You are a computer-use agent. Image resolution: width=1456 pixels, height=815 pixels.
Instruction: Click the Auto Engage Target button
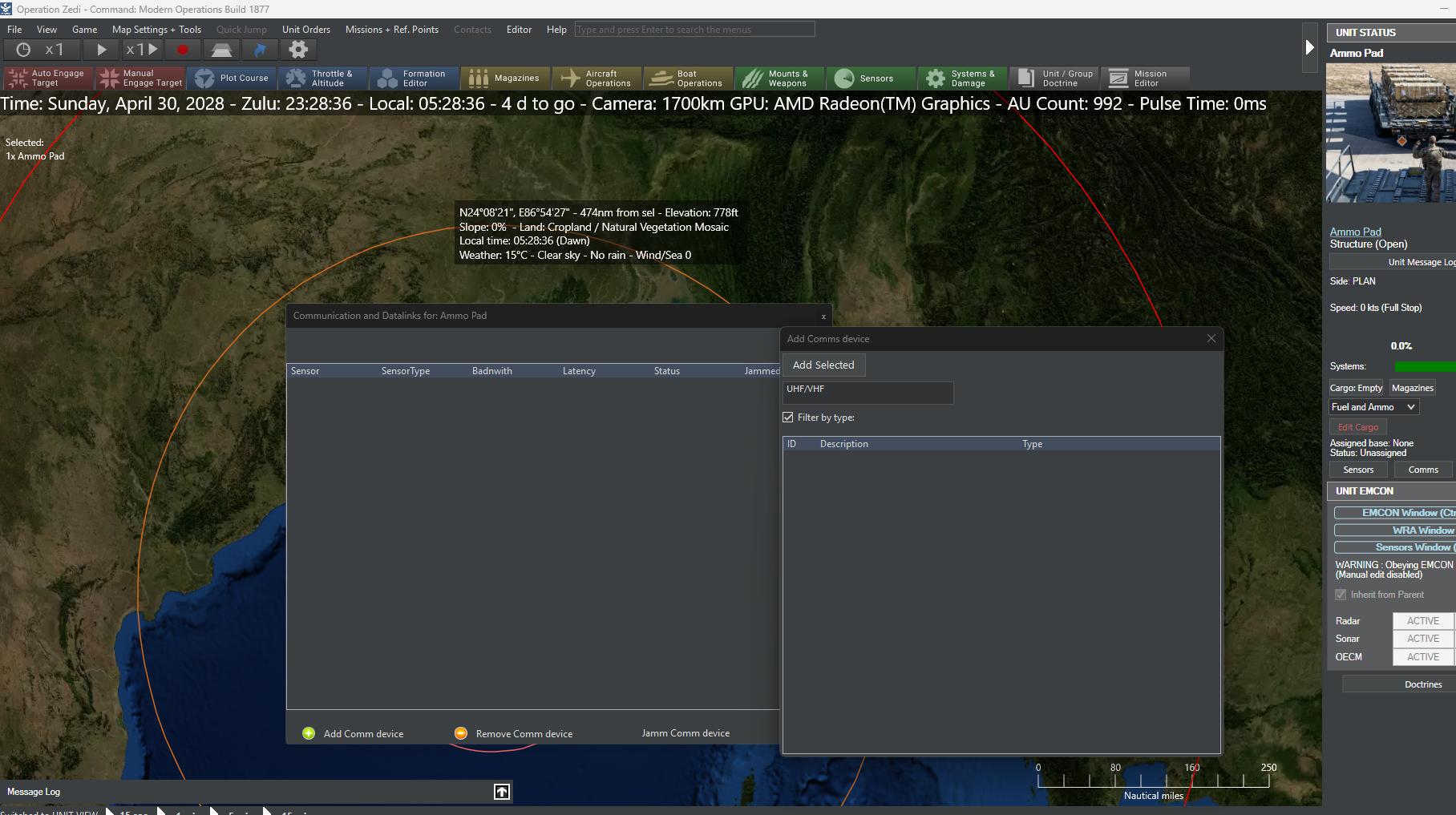[48, 78]
